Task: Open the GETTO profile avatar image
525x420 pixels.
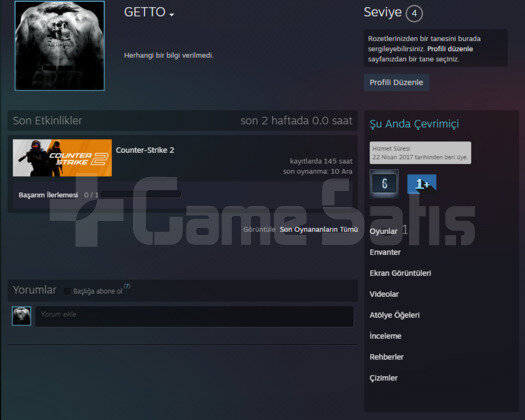Action: pos(60,46)
